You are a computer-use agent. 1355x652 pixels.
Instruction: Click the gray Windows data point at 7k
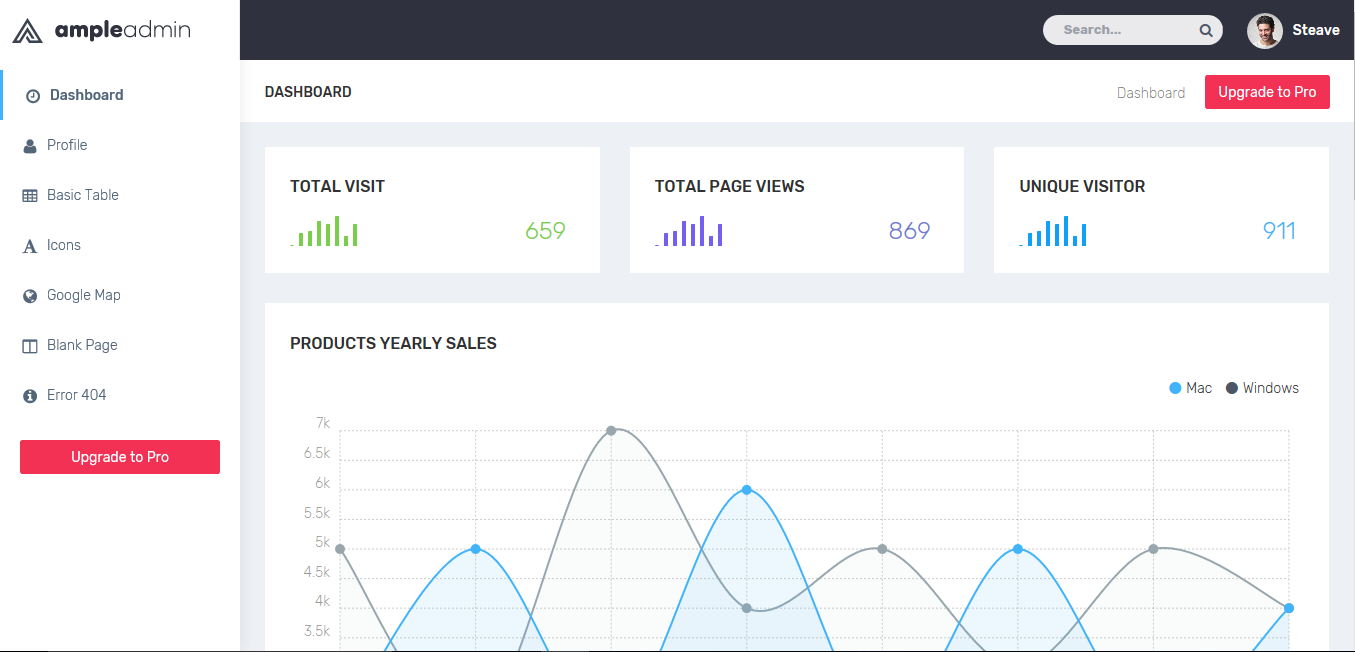[x=611, y=431]
